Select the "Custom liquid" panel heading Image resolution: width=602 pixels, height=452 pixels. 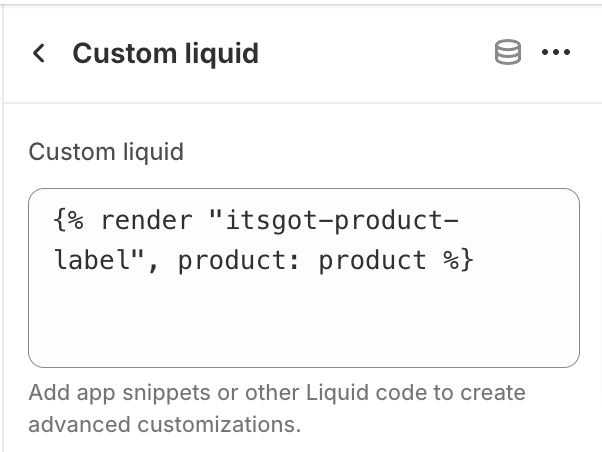pyautogui.click(x=165, y=53)
